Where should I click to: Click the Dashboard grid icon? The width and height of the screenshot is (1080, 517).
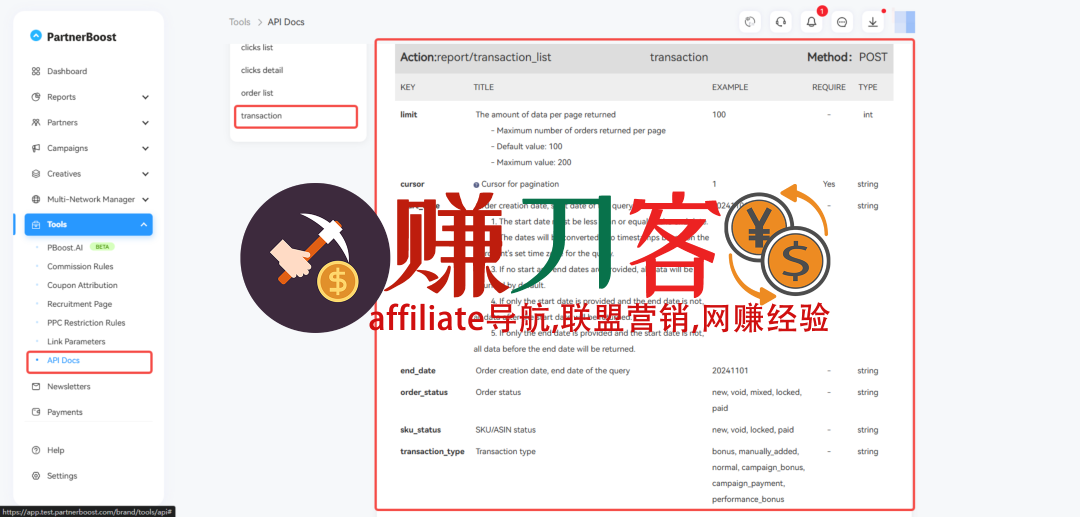tap(36, 72)
